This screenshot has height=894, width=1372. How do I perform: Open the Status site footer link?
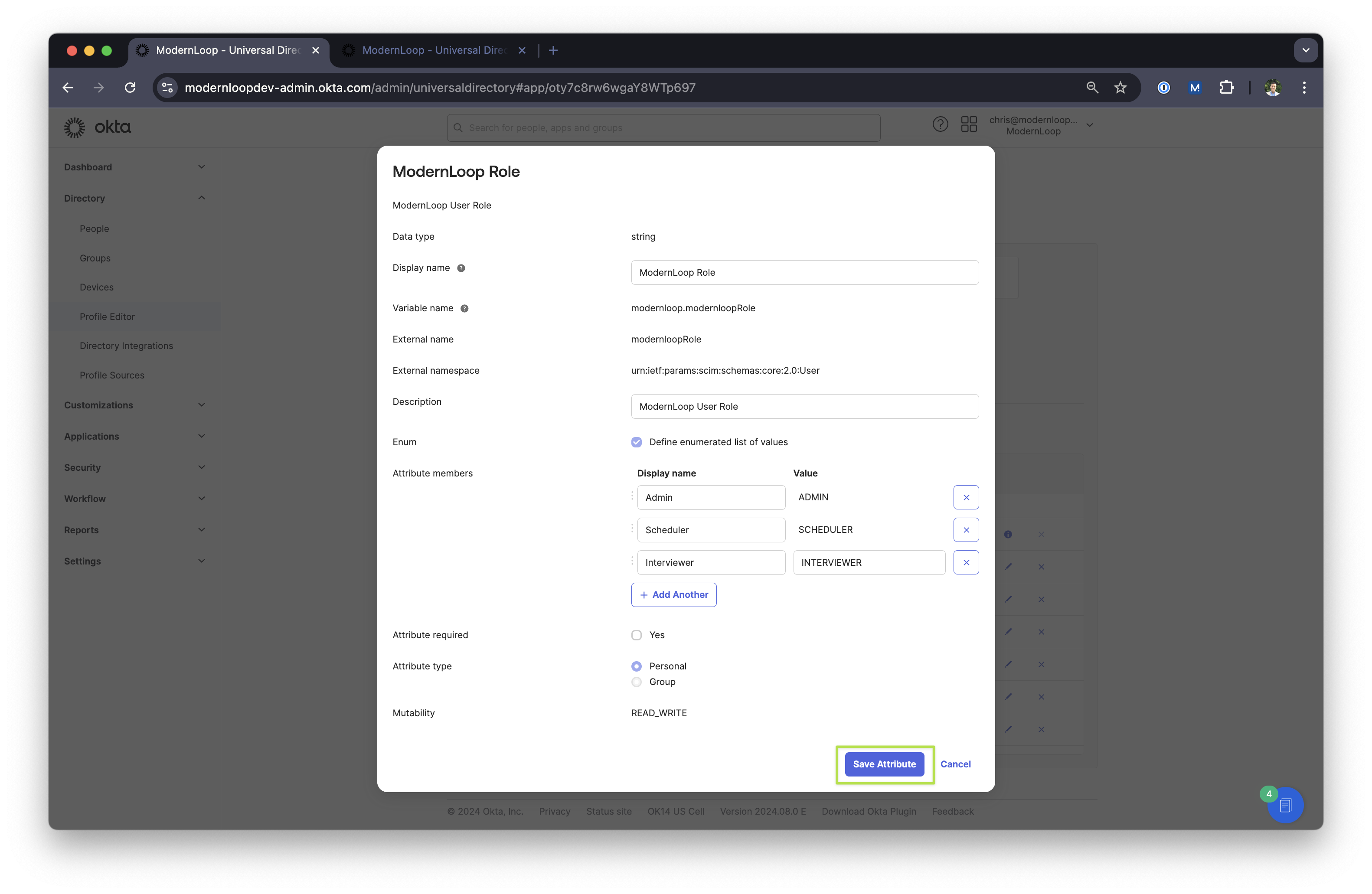[x=609, y=812]
